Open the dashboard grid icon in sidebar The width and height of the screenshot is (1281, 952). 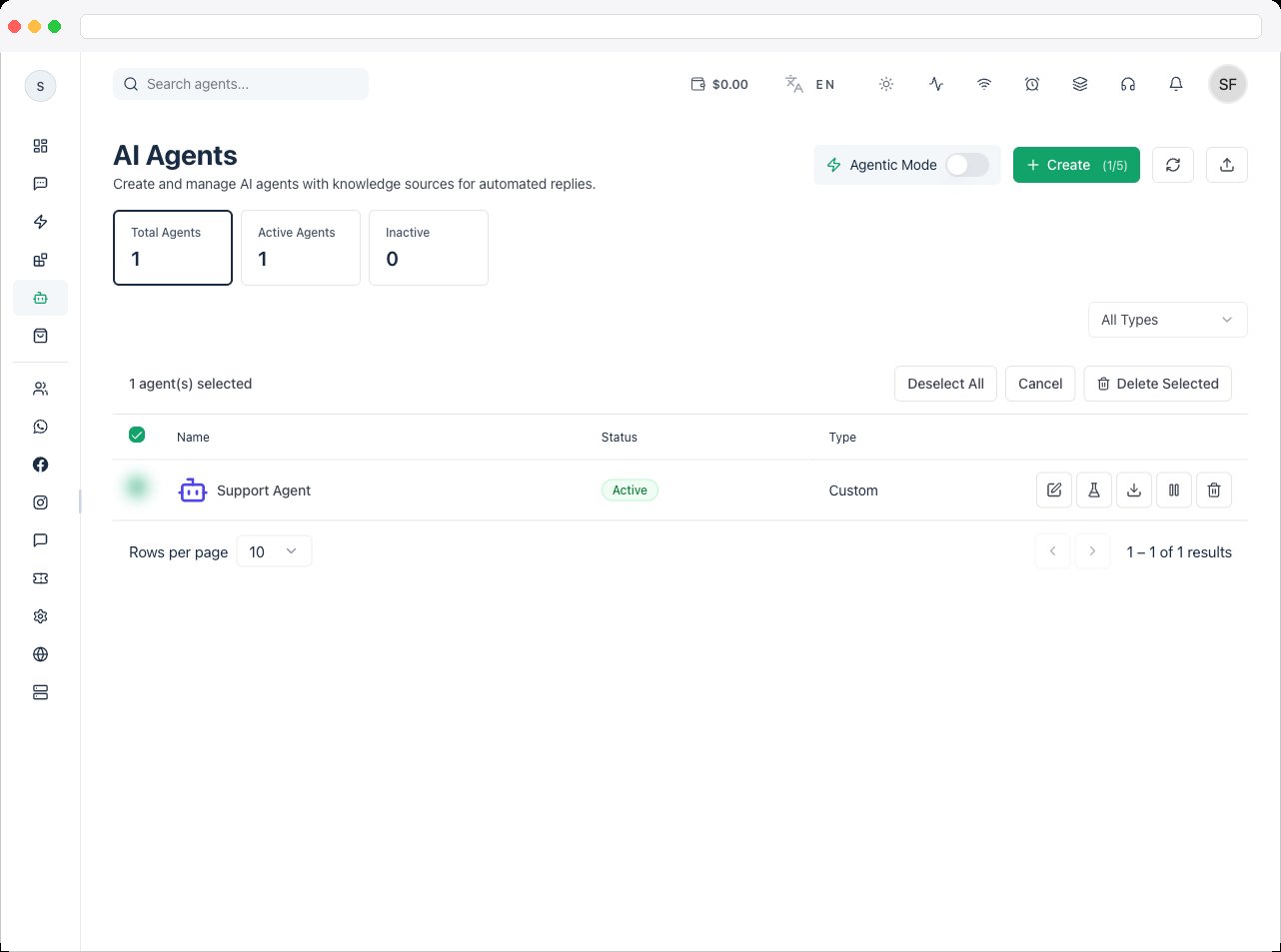(40, 146)
